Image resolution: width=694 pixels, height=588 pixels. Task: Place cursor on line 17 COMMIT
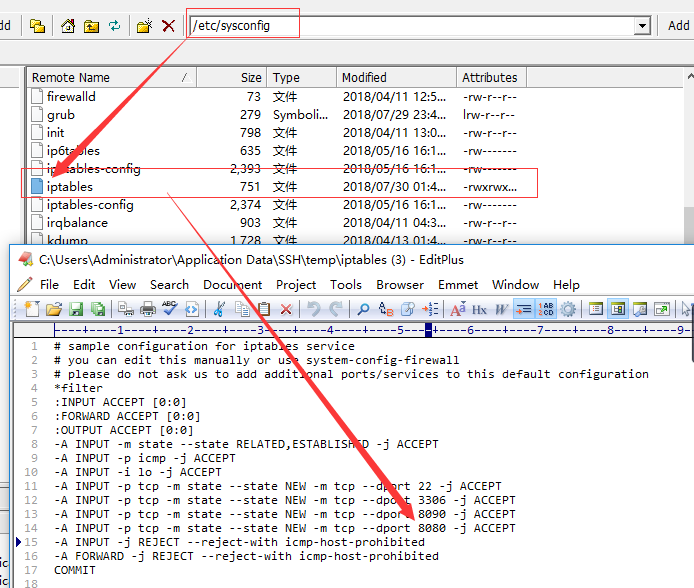click(x=74, y=570)
